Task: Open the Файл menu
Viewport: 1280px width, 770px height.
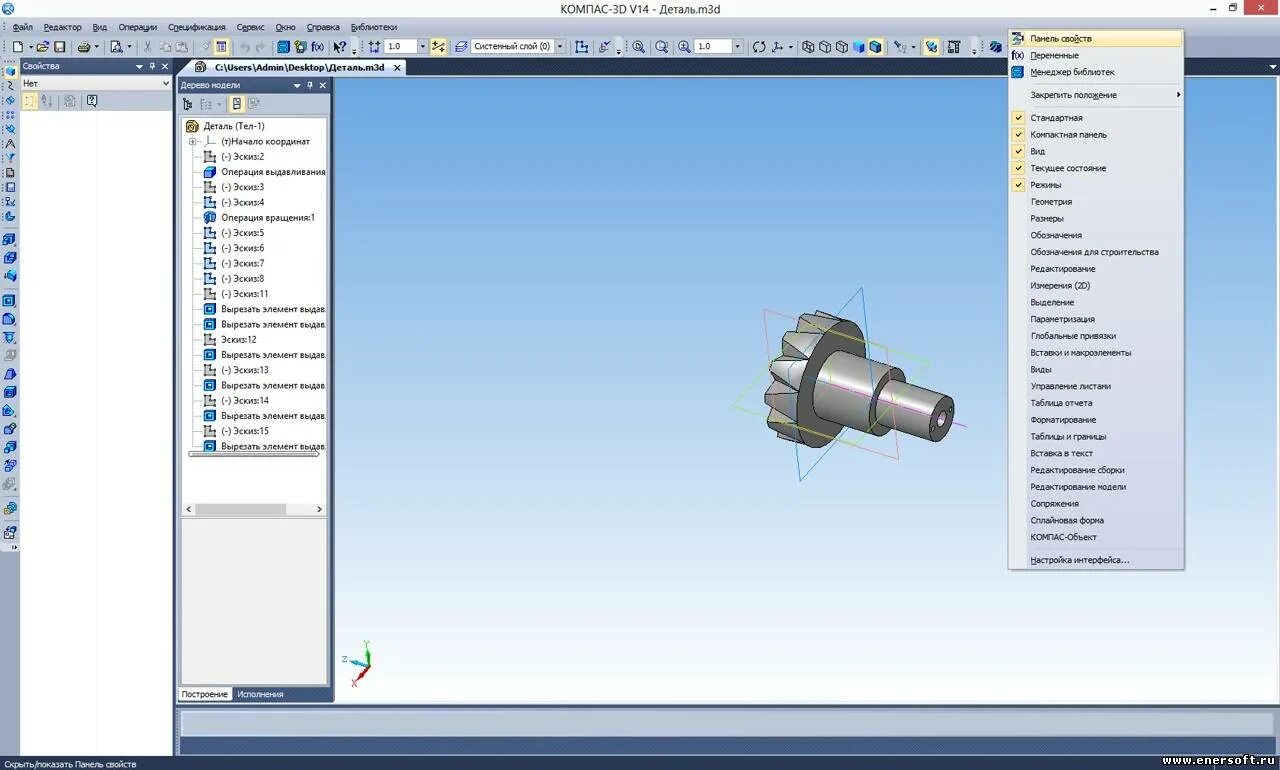Action: (x=22, y=27)
